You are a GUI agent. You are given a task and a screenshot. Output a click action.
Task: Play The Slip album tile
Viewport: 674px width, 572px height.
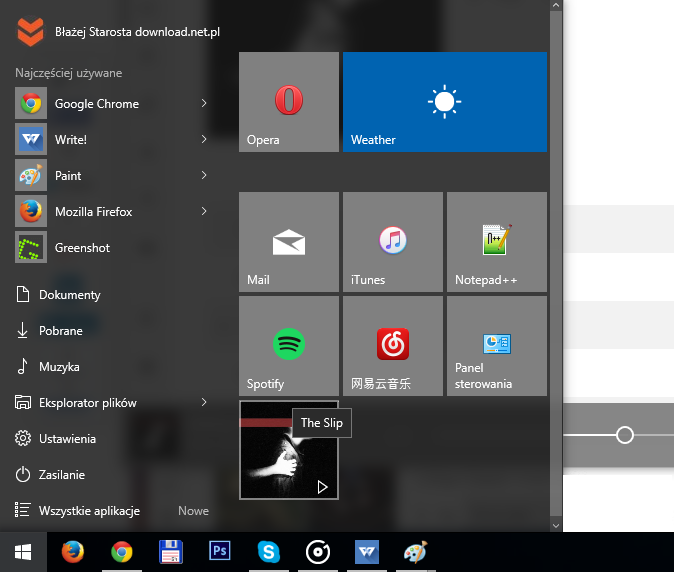[322, 487]
